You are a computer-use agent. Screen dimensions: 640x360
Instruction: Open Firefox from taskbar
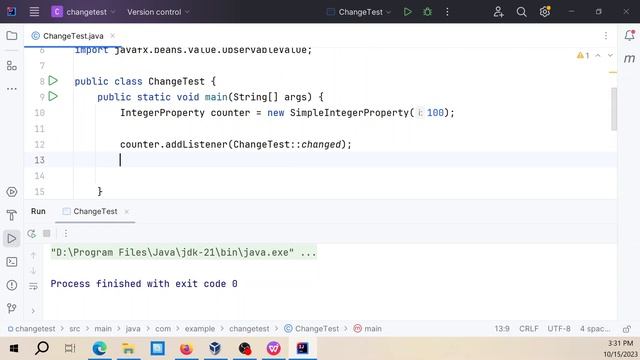[186, 349]
